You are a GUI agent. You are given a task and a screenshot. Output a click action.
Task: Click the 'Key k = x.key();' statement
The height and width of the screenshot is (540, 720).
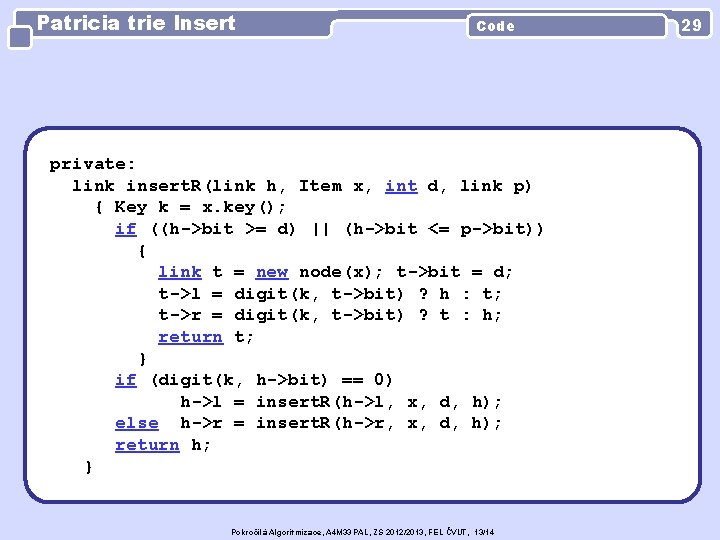pos(200,208)
